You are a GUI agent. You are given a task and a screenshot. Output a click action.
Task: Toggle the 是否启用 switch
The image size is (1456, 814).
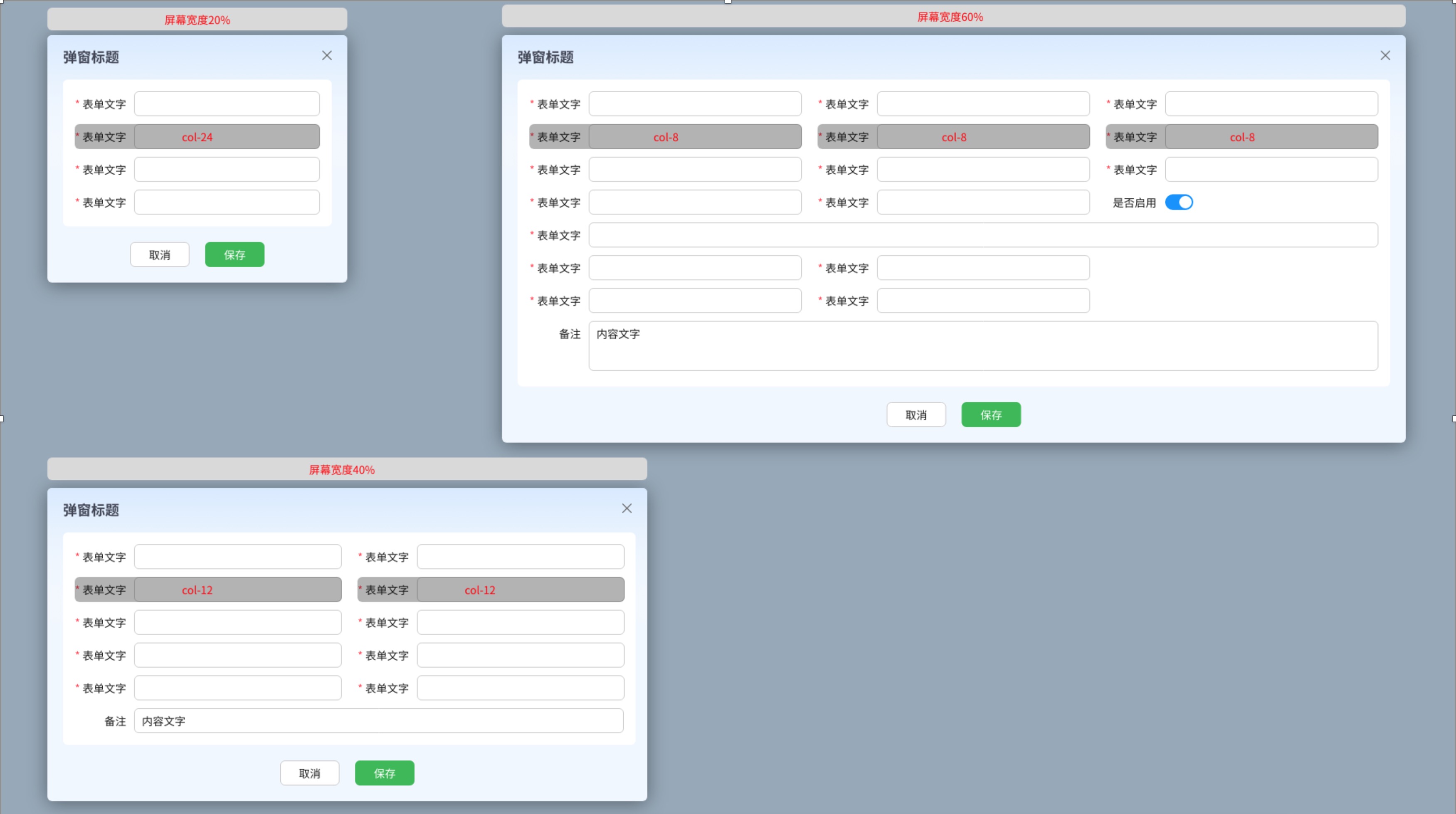[1178, 202]
